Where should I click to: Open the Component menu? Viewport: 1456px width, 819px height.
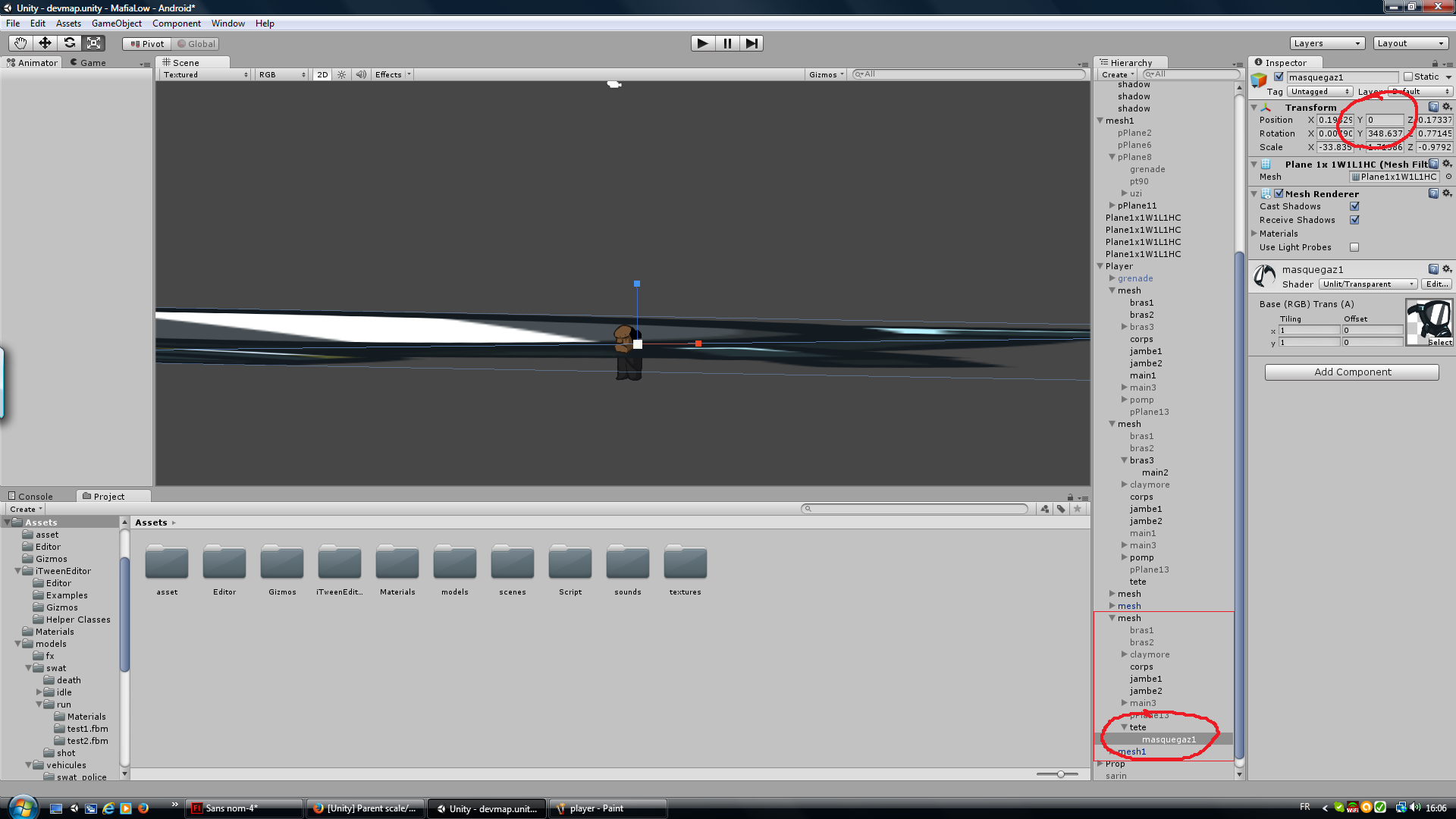click(x=176, y=24)
